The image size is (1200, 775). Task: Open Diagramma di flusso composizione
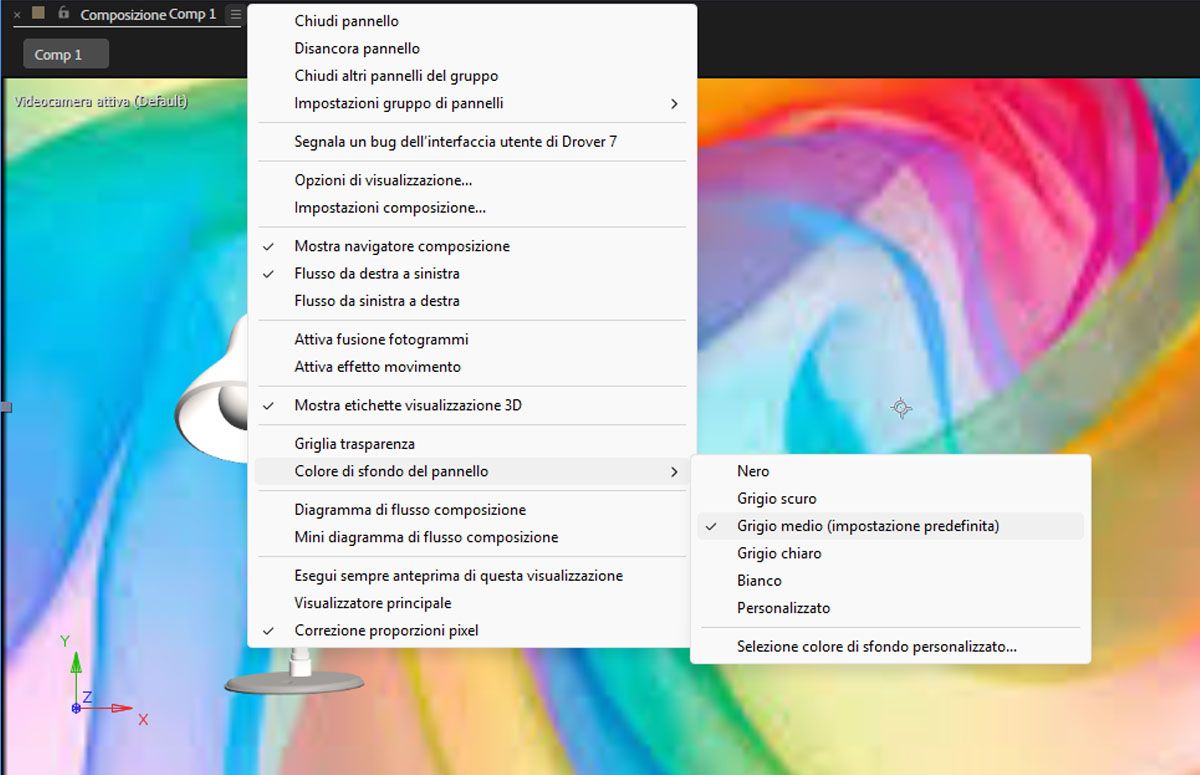click(x=472, y=509)
